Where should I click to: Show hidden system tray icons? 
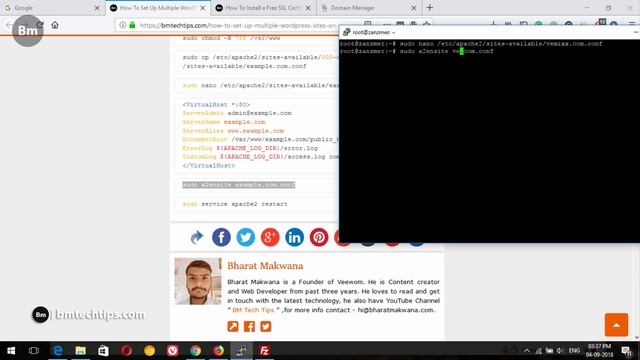527,351
